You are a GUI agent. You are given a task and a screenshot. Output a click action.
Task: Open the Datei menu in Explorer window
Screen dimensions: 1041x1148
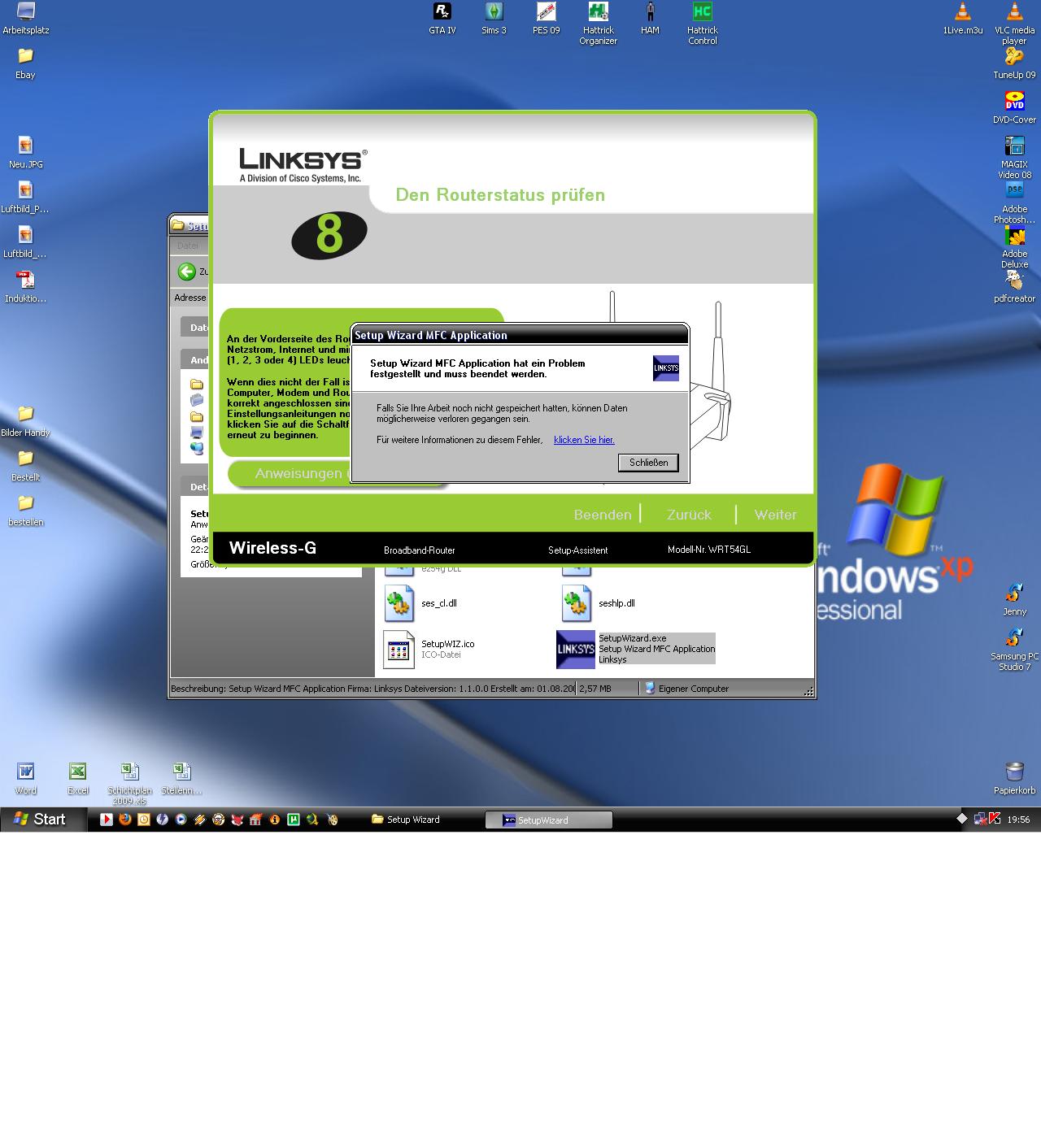point(188,246)
